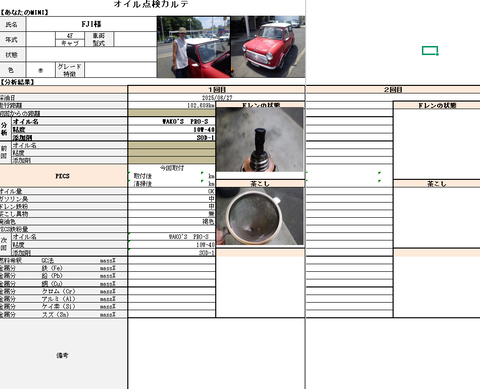This screenshot has height=389, width=480.
Task: Click the bold 10W-40 viscosity in the 分析 rows
Action: coord(204,129)
